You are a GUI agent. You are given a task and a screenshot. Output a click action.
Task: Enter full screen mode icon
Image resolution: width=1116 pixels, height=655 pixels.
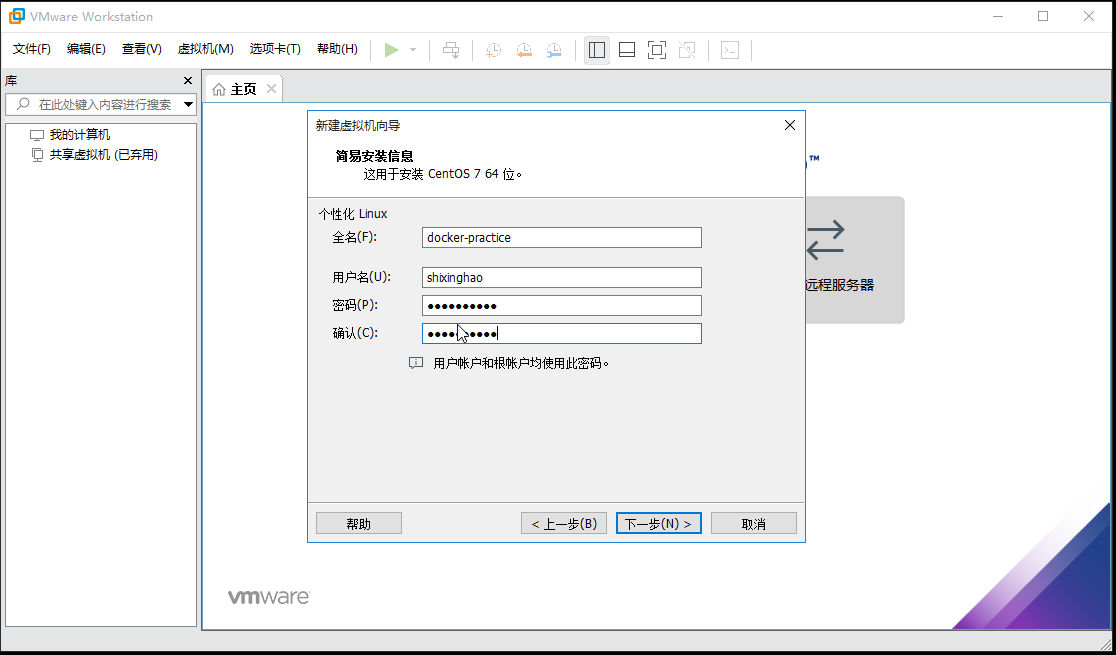(x=657, y=50)
